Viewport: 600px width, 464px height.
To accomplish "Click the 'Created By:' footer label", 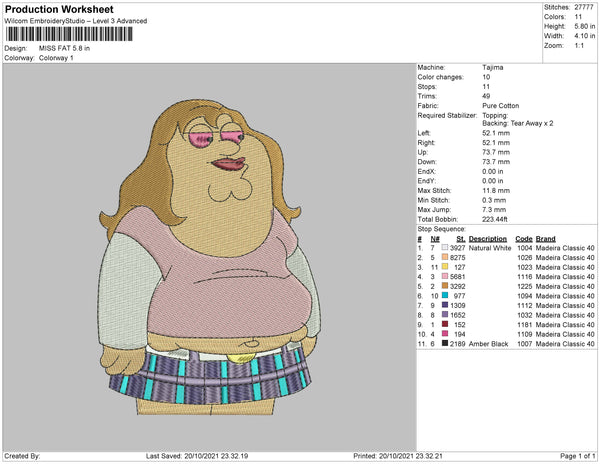I will pyautogui.click(x=22, y=456).
